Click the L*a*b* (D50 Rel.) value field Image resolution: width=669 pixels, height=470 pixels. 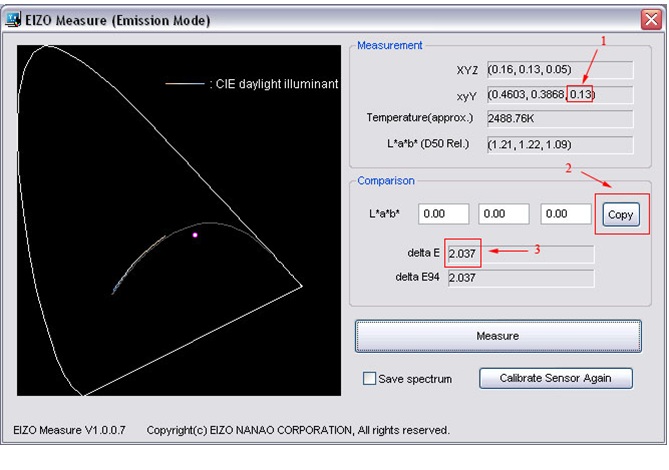click(x=560, y=145)
